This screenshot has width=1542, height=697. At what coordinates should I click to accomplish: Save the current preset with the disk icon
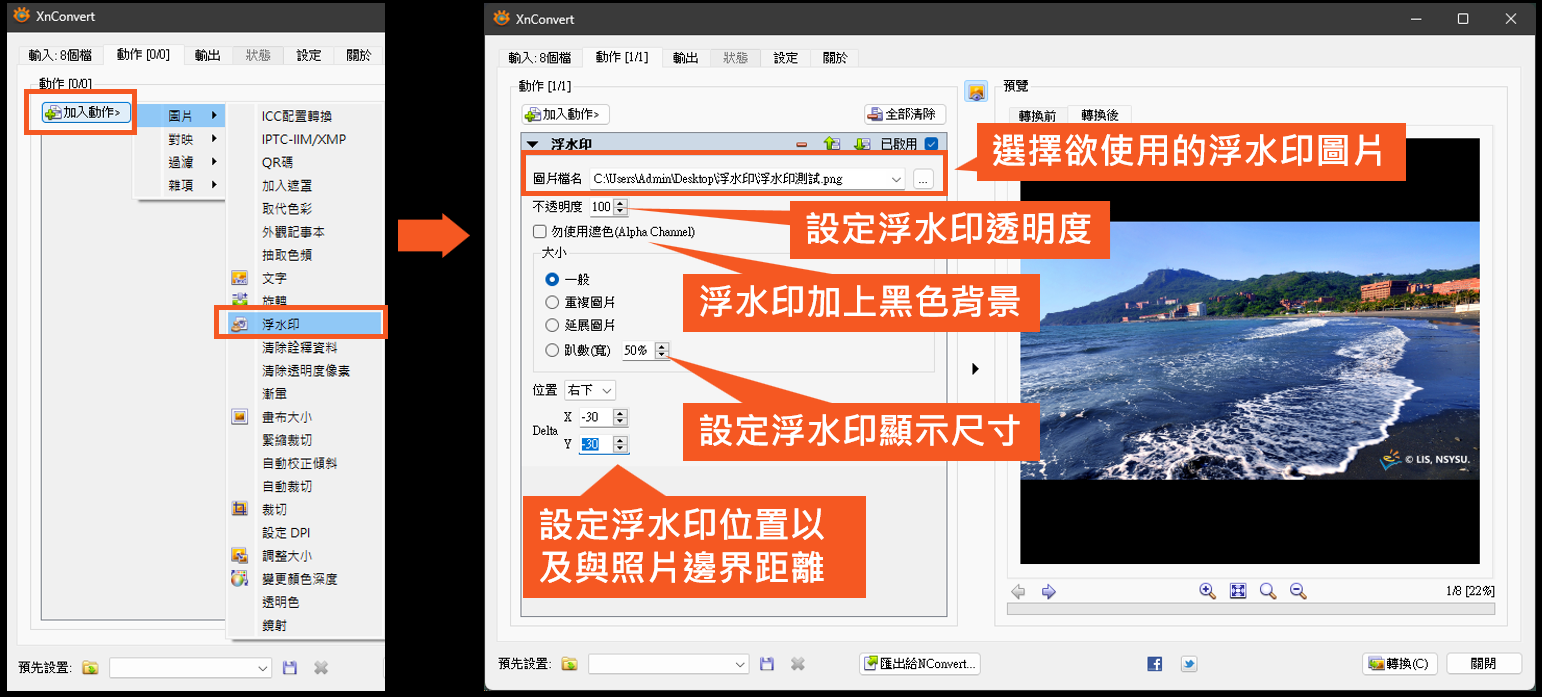(766, 663)
